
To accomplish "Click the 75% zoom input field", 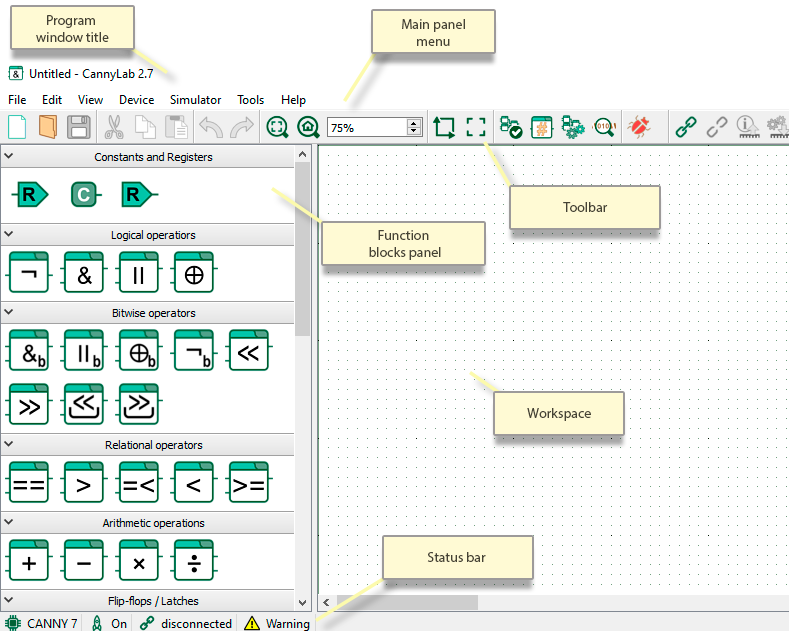I will click(x=367, y=128).
